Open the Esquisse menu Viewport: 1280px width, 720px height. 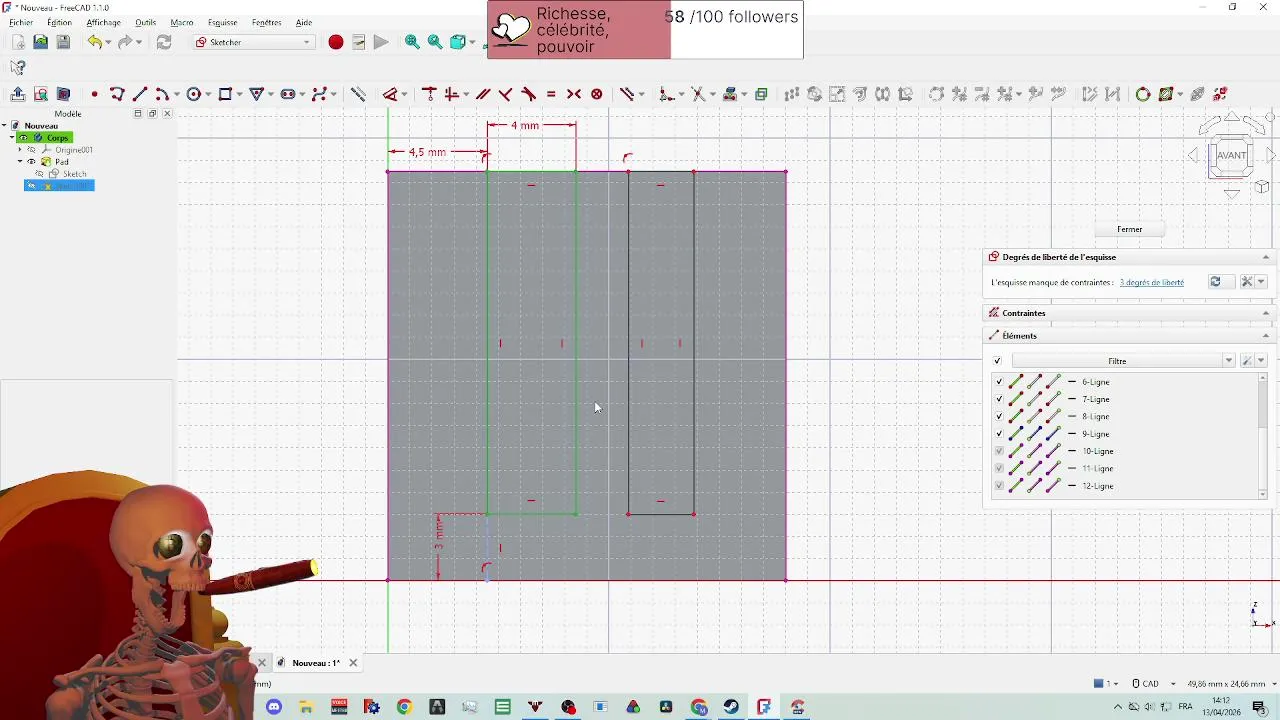tap(222, 22)
